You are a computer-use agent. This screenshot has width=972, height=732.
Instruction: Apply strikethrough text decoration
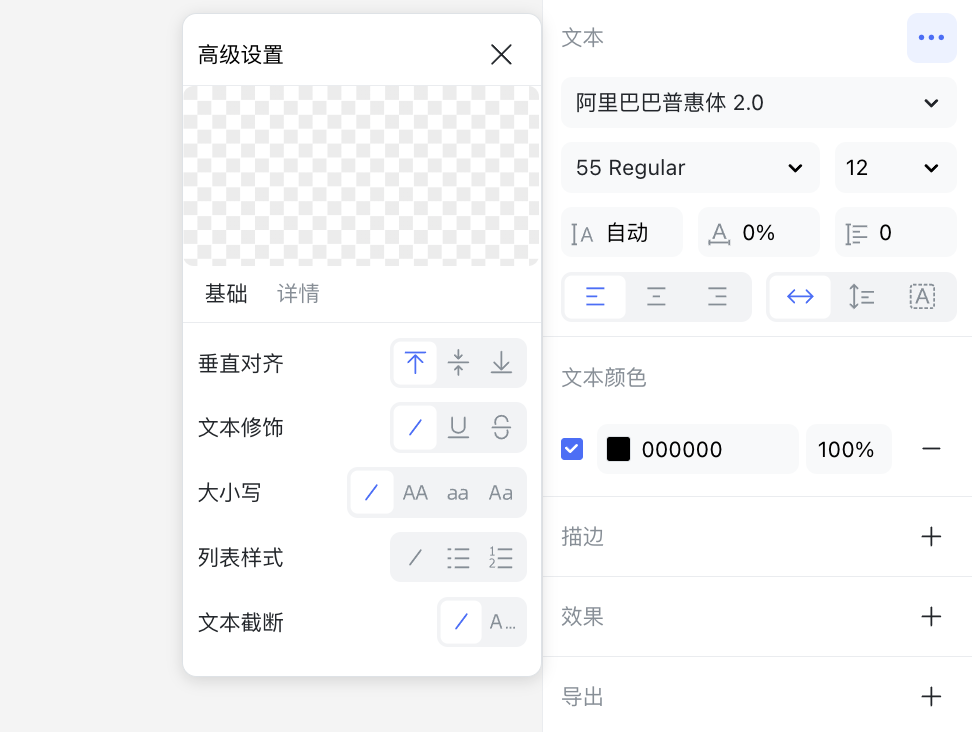point(501,428)
